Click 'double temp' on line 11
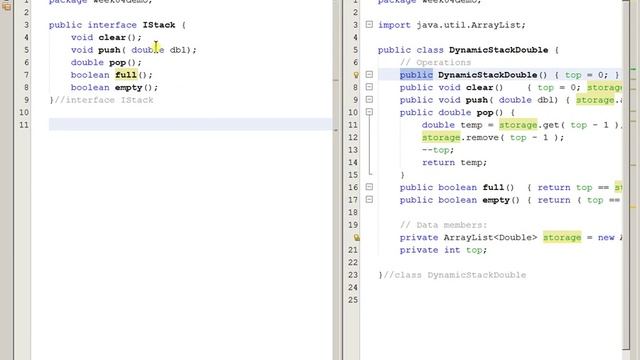The image size is (640, 360). (452, 125)
